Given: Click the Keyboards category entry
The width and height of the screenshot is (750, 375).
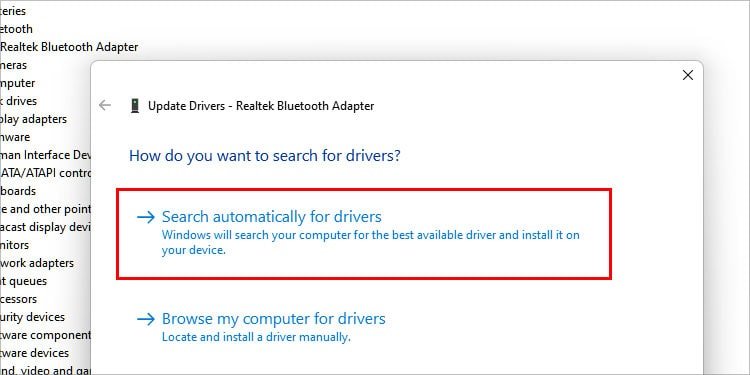Looking at the screenshot, I should 18,191.
